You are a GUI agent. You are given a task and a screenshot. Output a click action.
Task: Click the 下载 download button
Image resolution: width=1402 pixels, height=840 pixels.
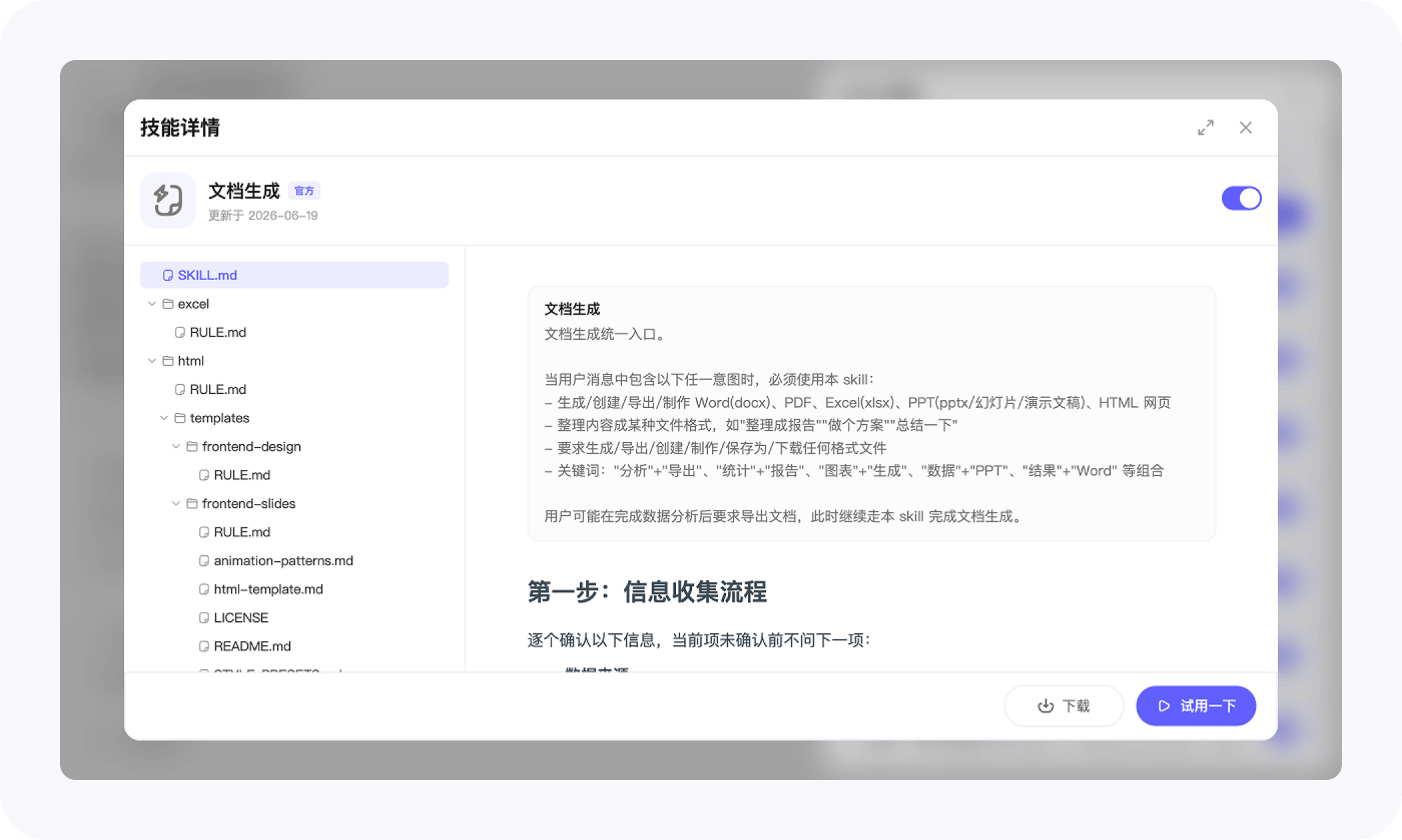click(x=1063, y=705)
